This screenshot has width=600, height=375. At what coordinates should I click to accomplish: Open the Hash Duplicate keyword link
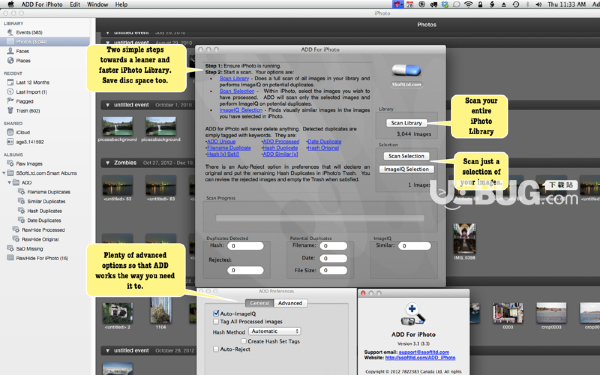tap(280, 148)
